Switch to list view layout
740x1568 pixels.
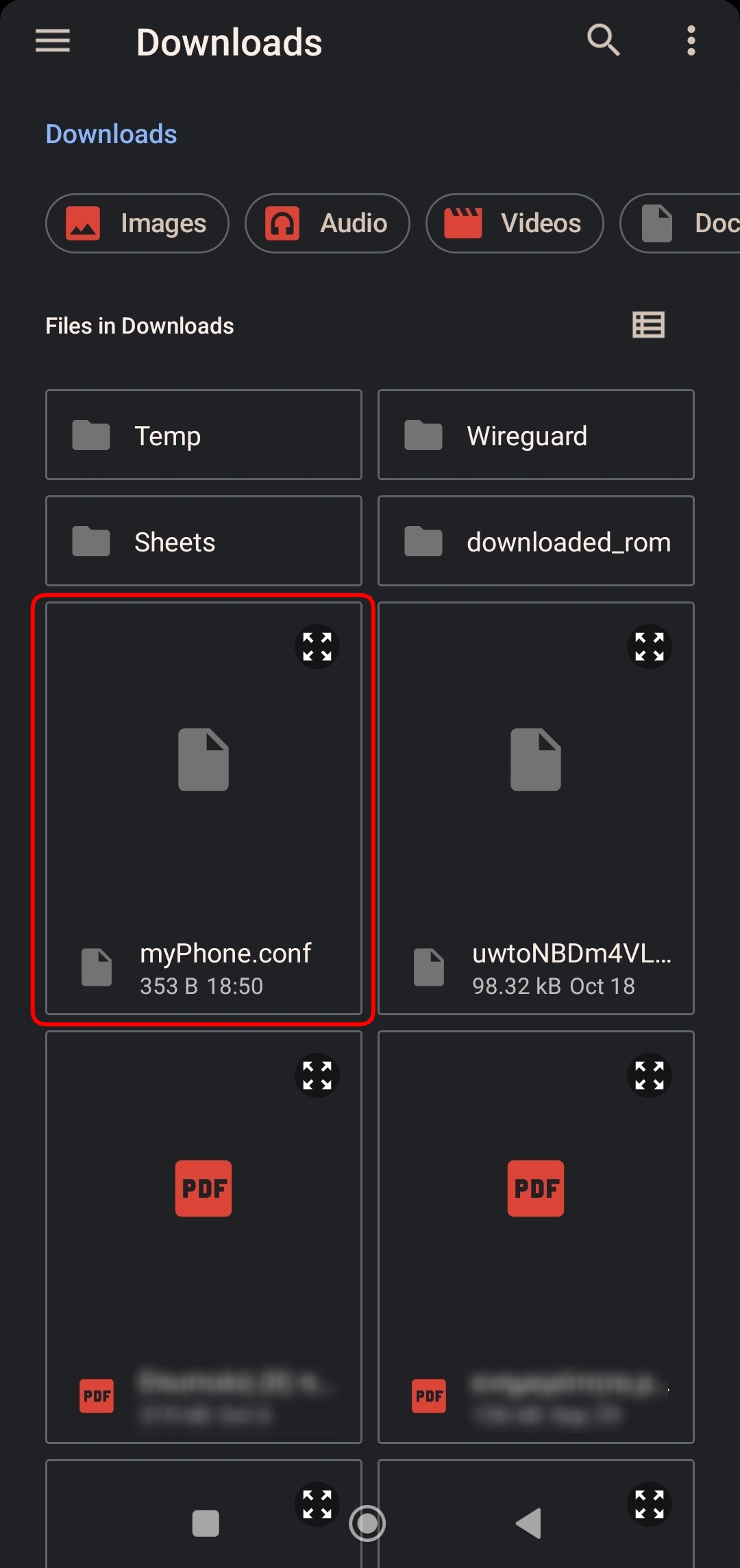pyautogui.click(x=648, y=325)
